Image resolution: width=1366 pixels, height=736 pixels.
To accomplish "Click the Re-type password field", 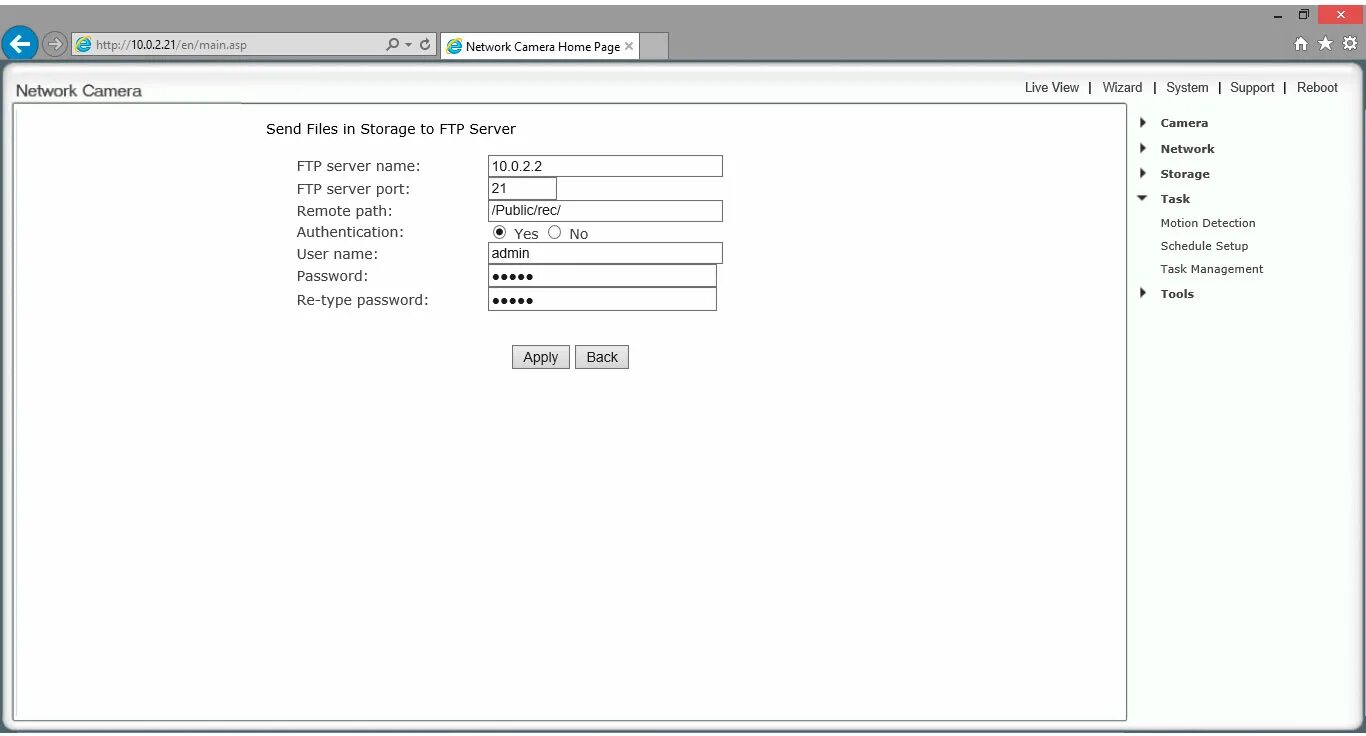I will click(602, 299).
